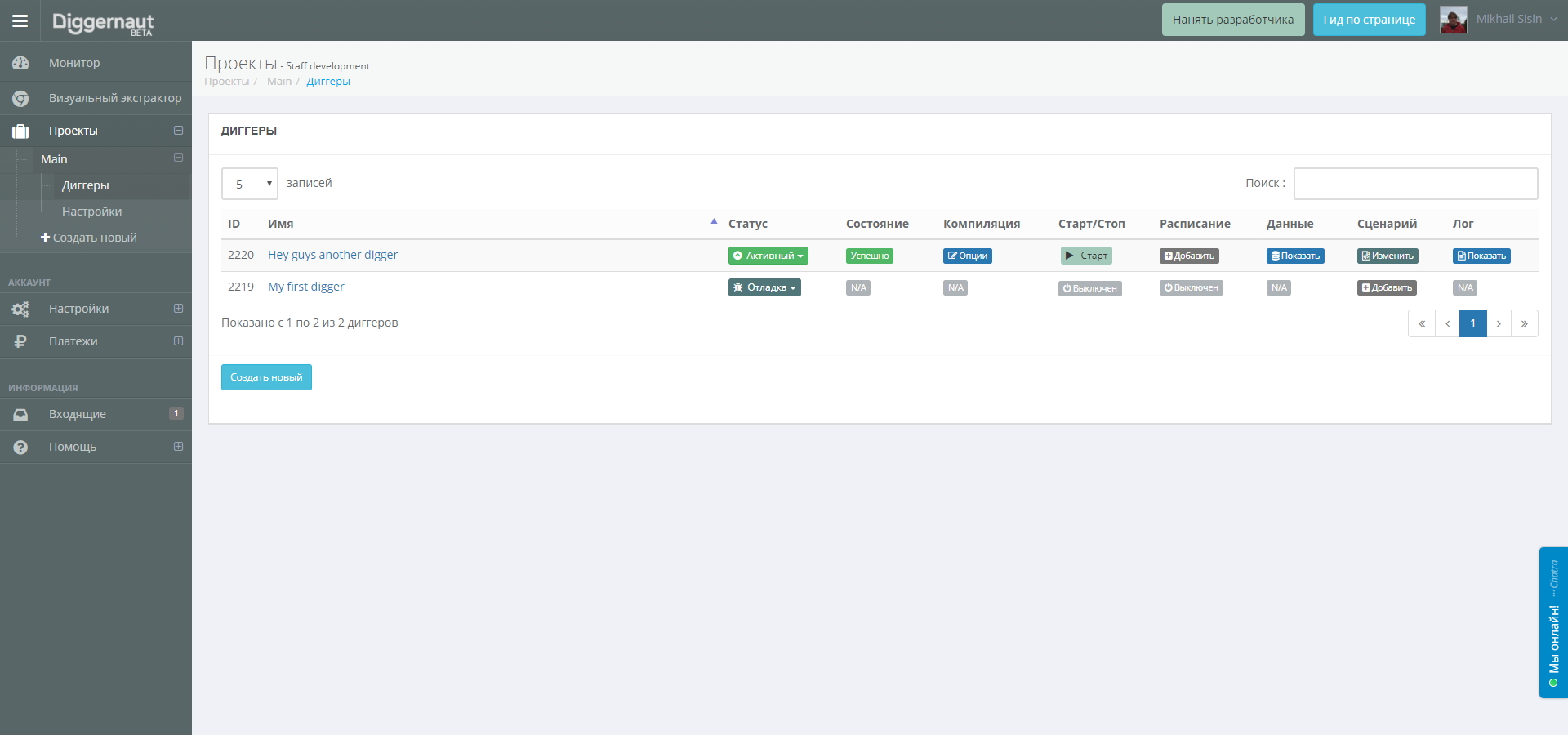The height and width of the screenshot is (735, 1568).
Task: Click the Гид по странице button
Action: [x=1370, y=20]
